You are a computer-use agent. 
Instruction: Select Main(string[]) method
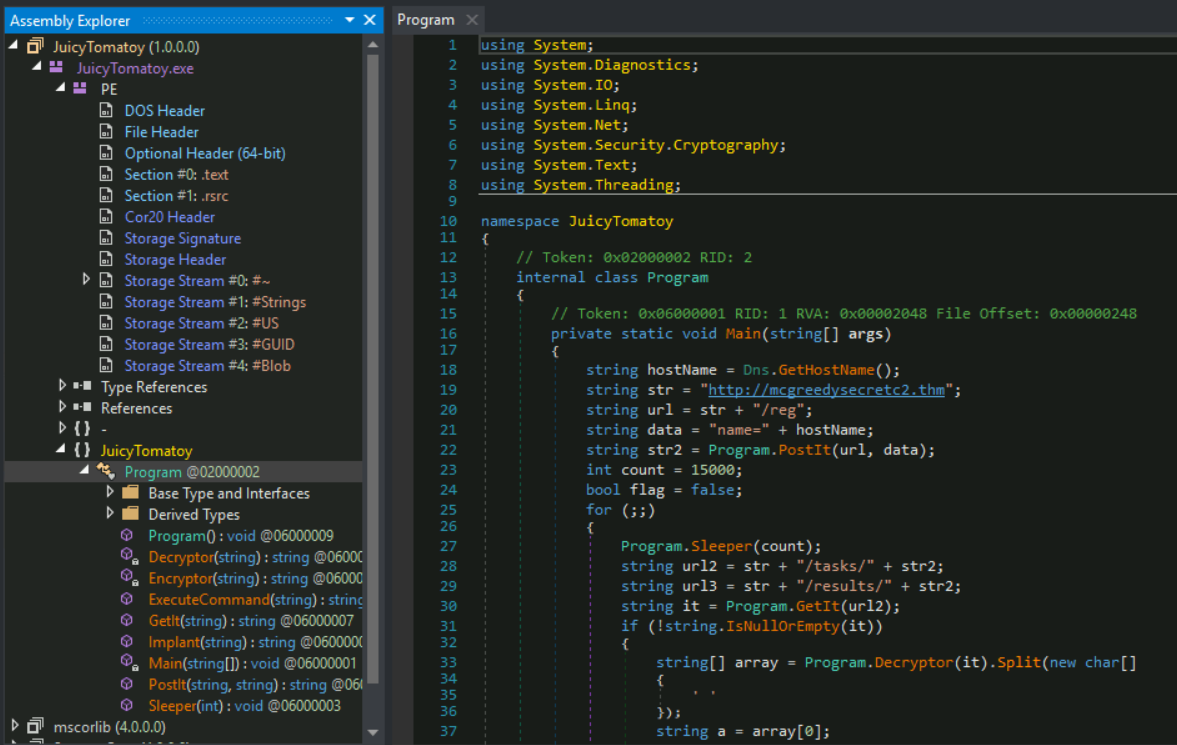(x=252, y=663)
